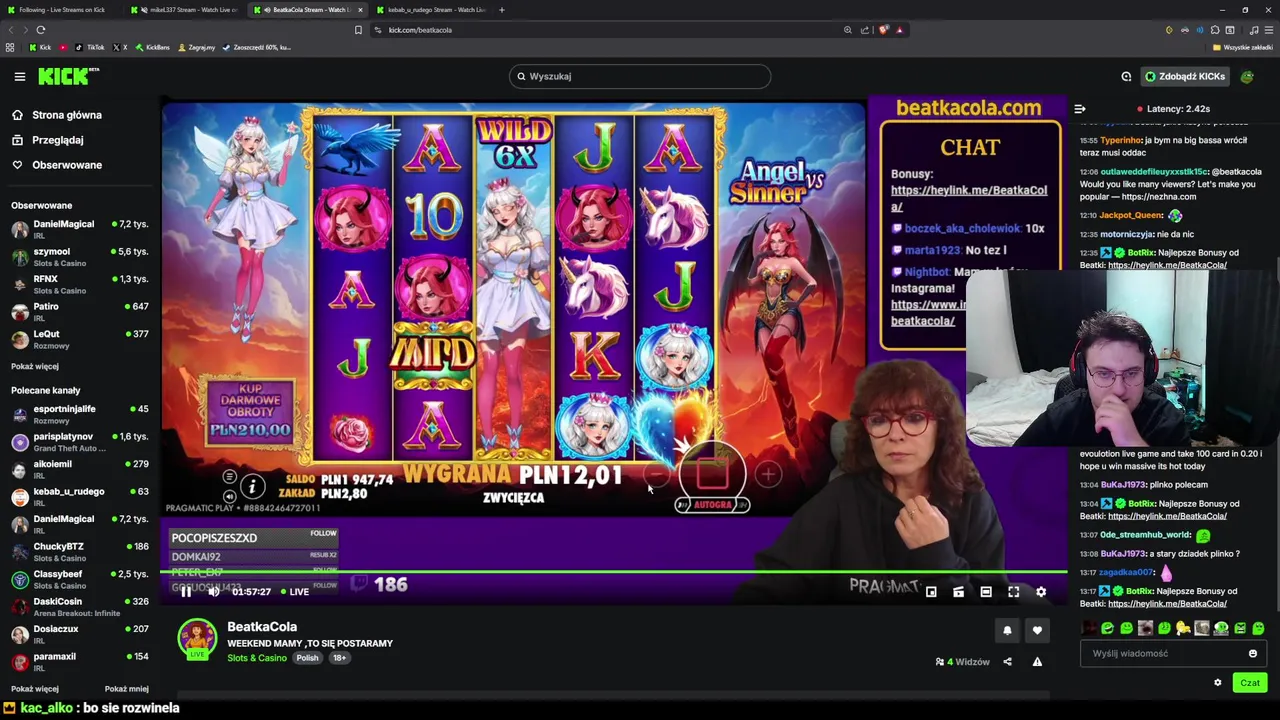Open Przeglądaj section
Image resolution: width=1280 pixels, height=720 pixels.
(x=57, y=140)
